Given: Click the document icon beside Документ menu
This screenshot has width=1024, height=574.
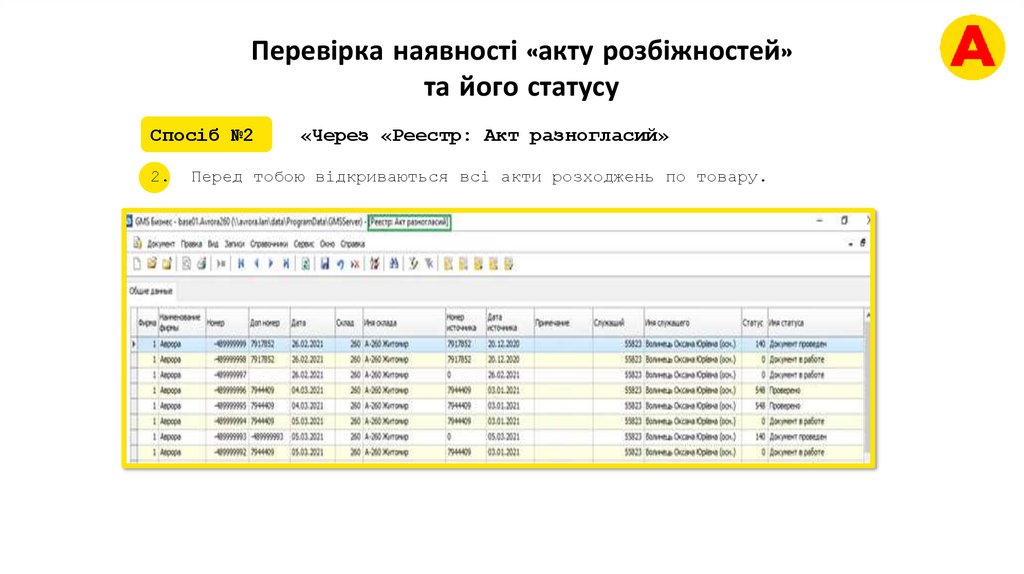Looking at the screenshot, I should click(137, 244).
